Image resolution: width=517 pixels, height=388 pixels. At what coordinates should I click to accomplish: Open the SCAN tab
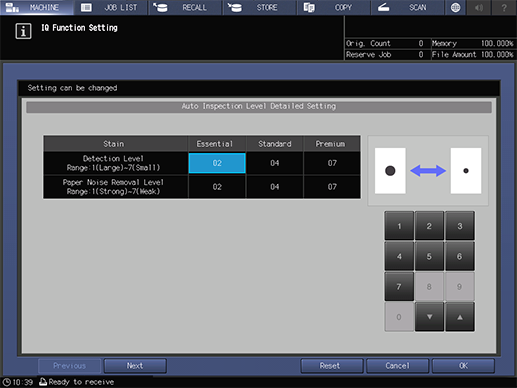(408, 7)
